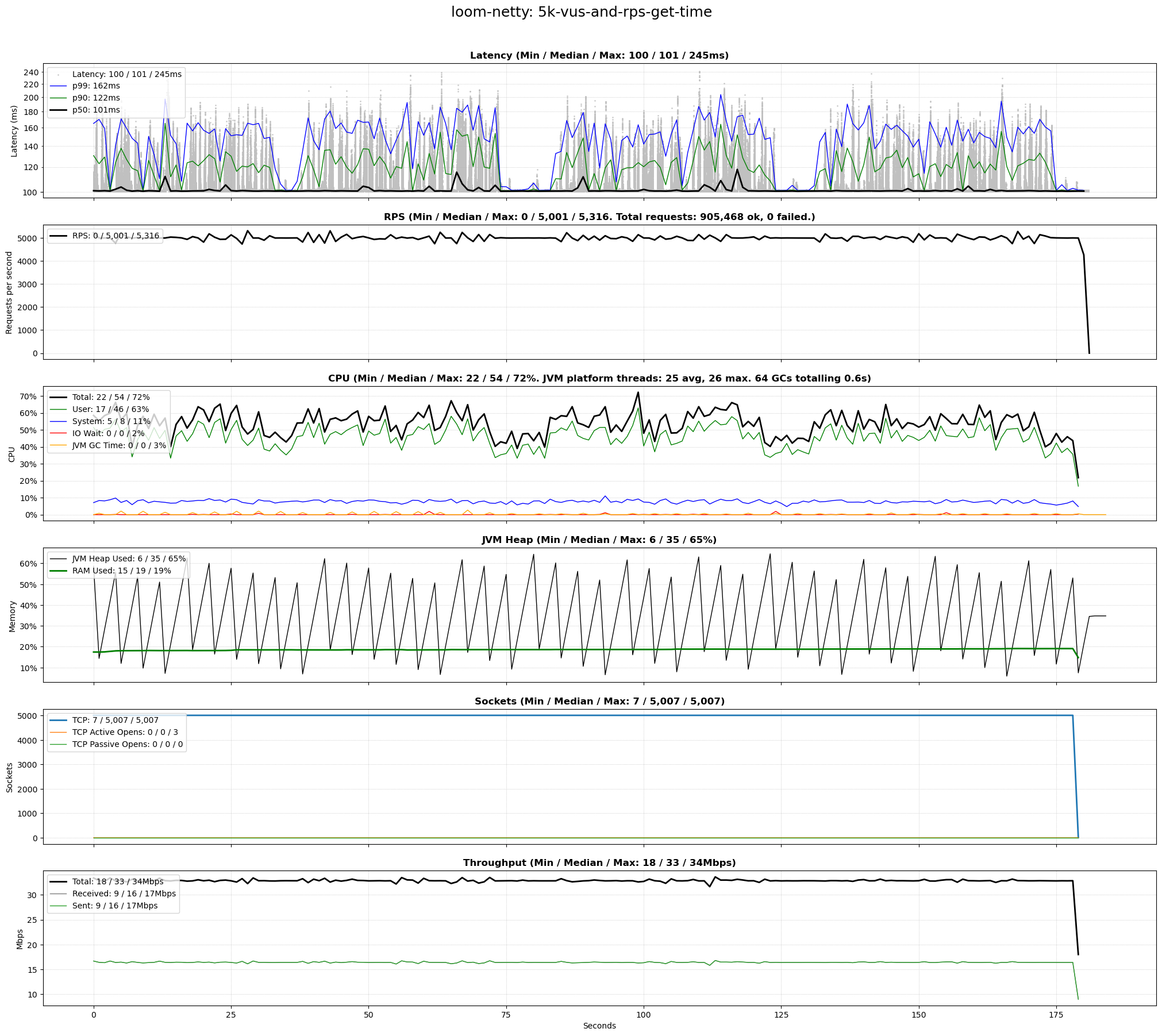Click Throughput y-axis tick '30'
This screenshot has width=1162, height=1036.
click(32, 895)
